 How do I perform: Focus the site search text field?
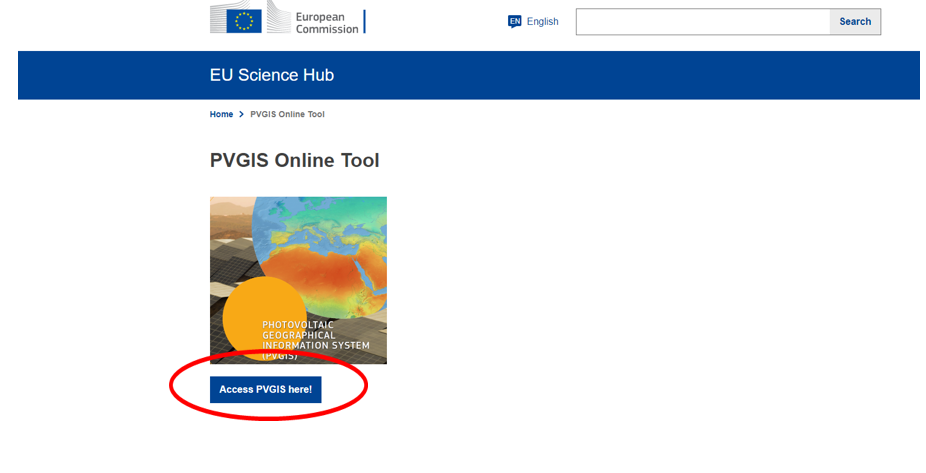[x=702, y=22]
